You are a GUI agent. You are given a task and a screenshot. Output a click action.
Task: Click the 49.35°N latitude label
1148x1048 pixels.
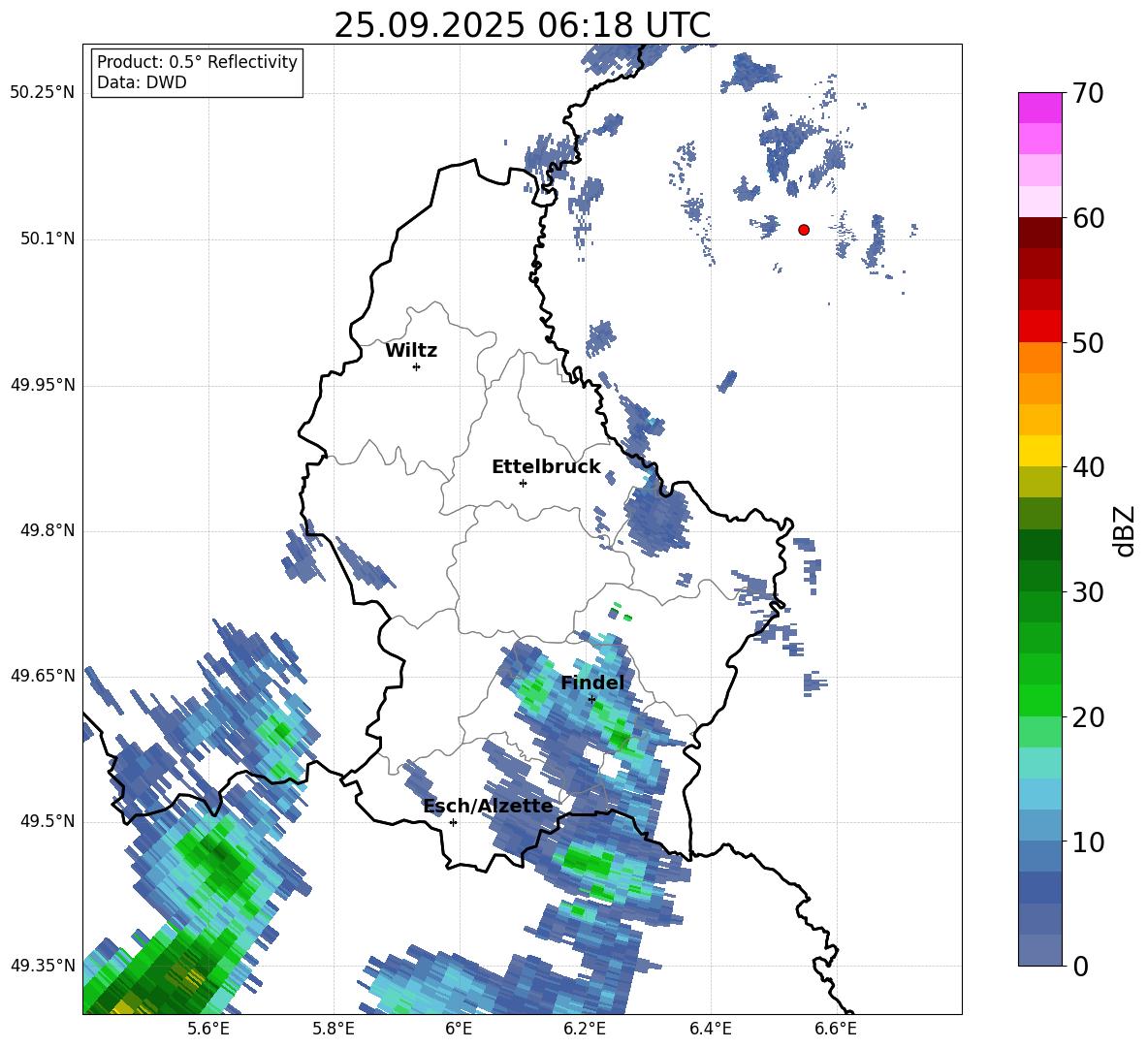click(43, 966)
